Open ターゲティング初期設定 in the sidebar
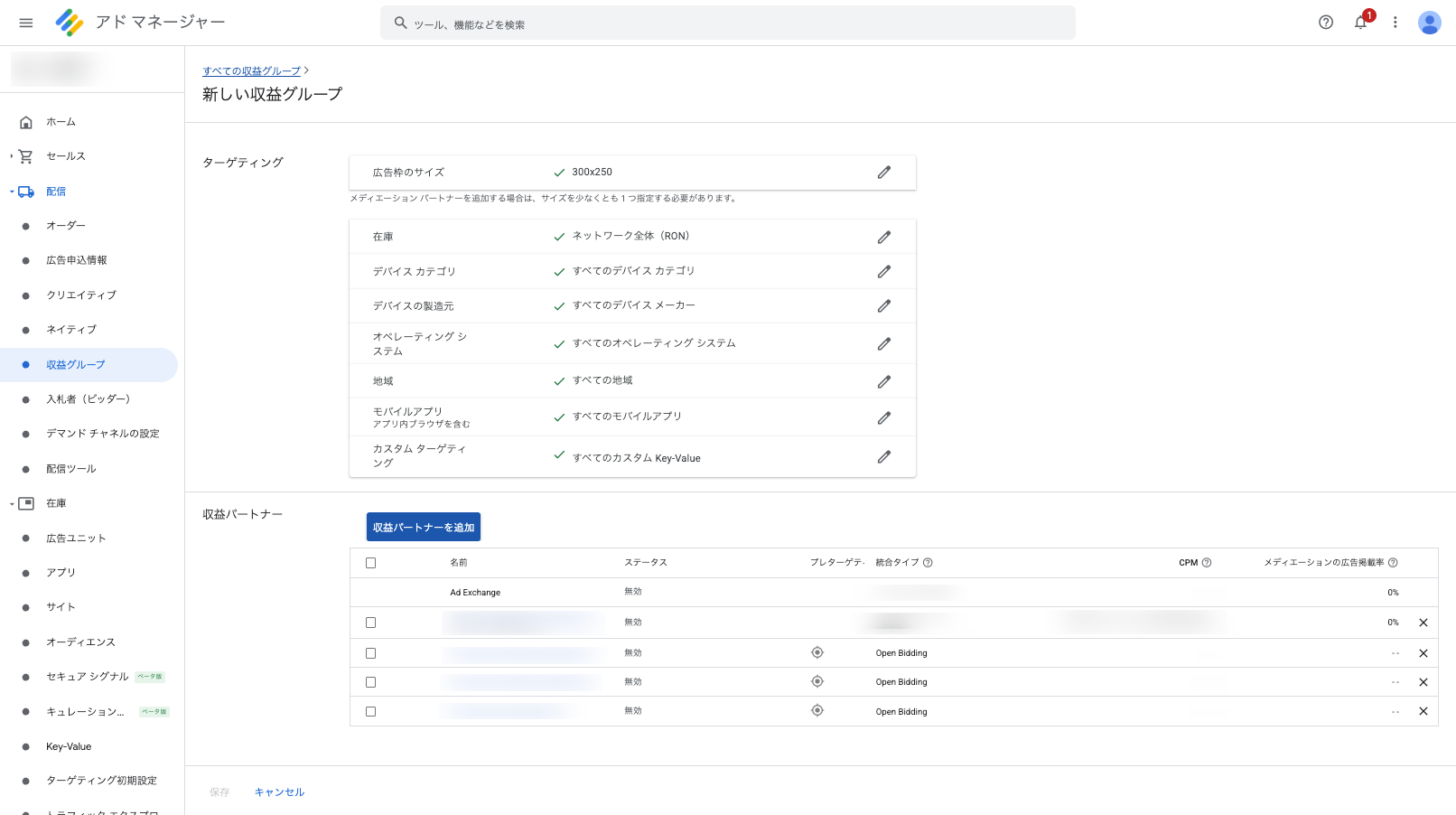This screenshot has height=815, width=1456. (102, 781)
